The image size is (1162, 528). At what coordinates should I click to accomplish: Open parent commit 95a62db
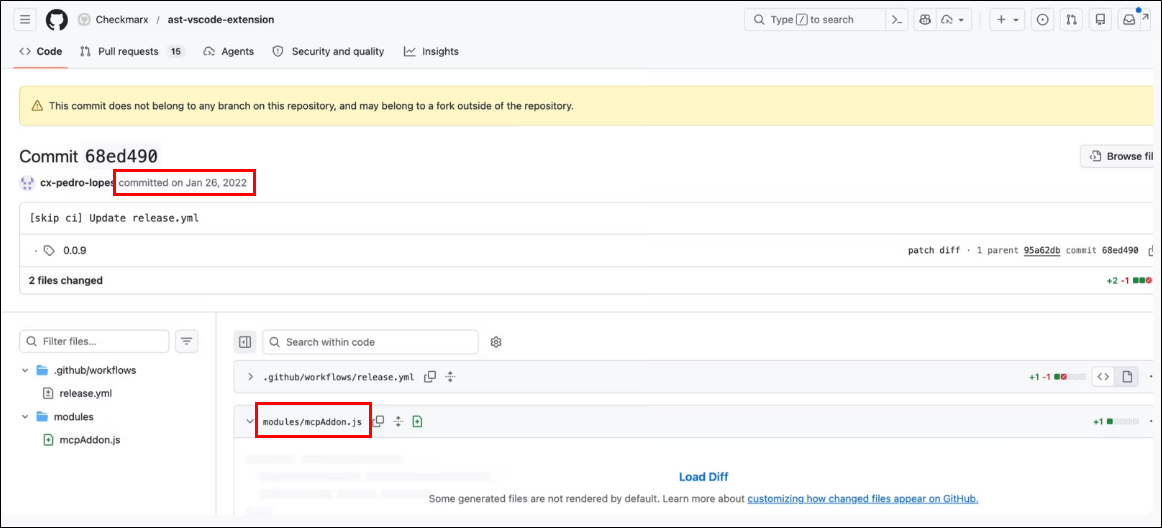(x=1042, y=251)
